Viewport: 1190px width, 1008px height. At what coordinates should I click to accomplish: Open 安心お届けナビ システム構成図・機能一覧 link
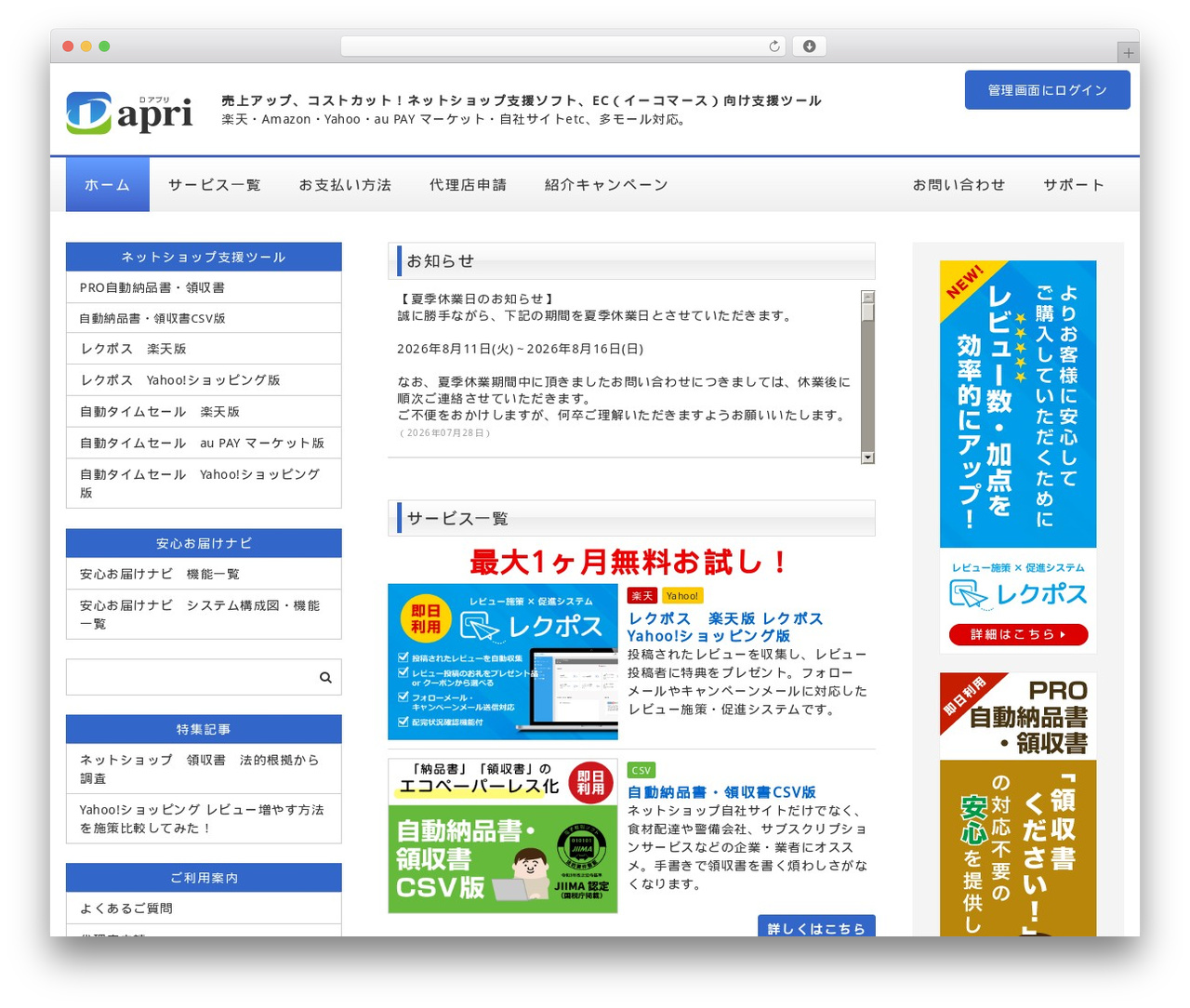[204, 615]
